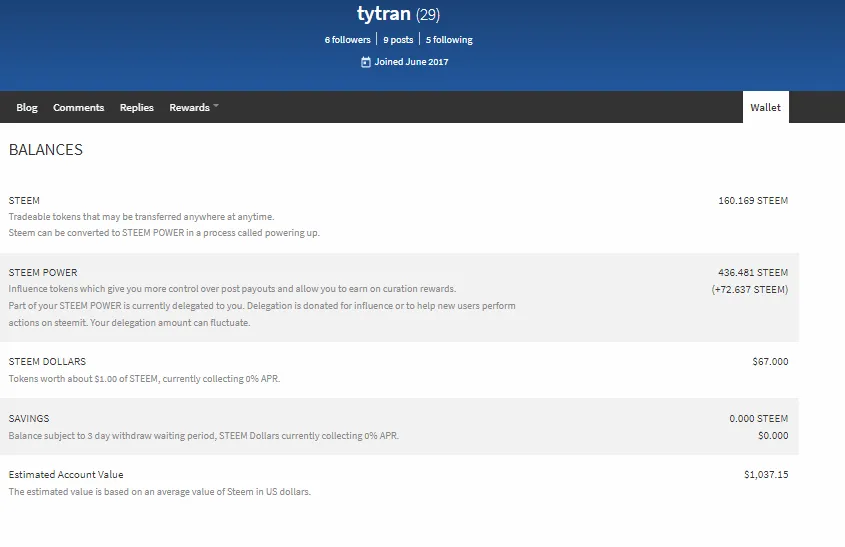Open the $0.000 savings dollars menu

pyautogui.click(x=773, y=435)
